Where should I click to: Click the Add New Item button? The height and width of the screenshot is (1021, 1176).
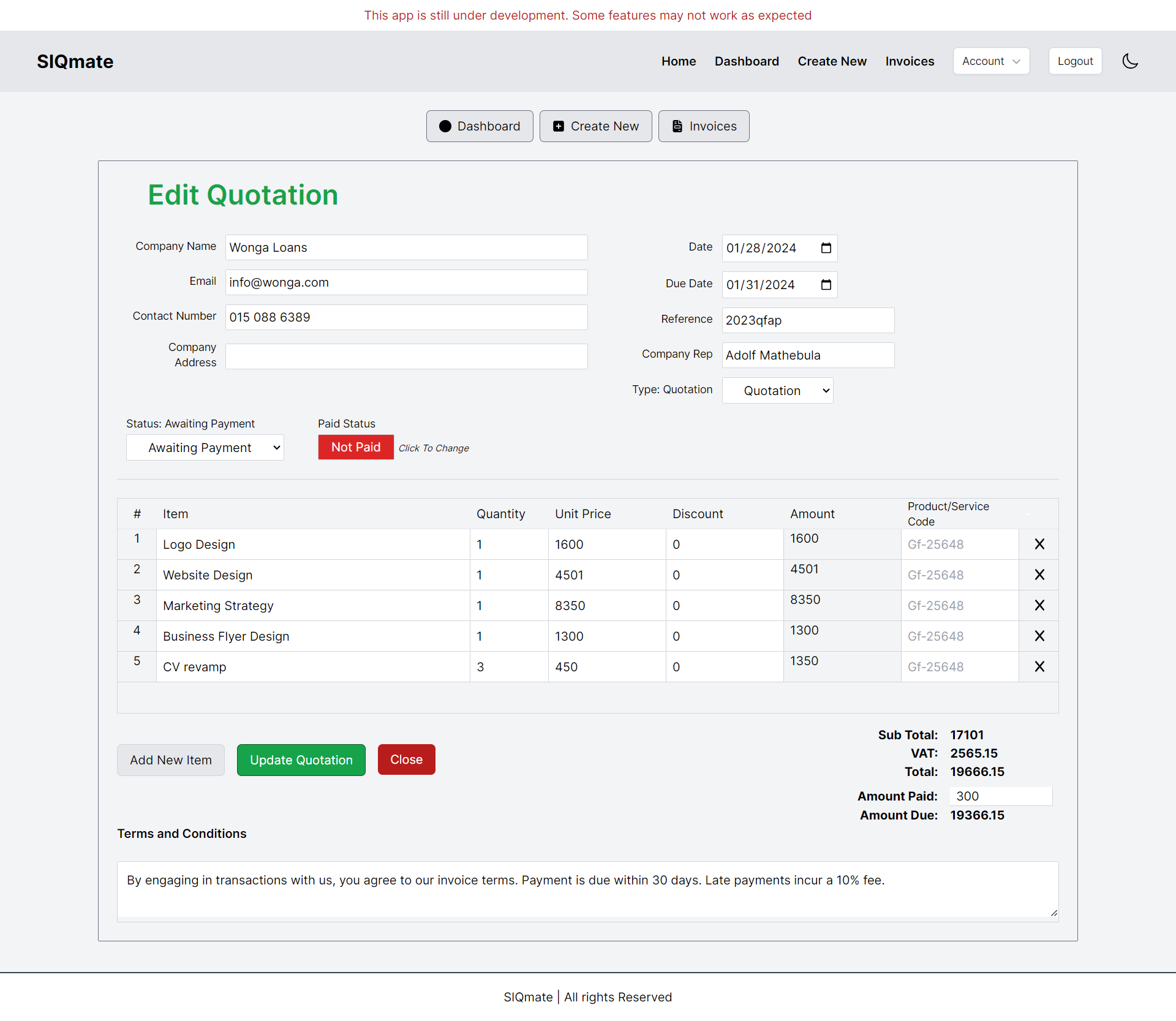click(x=170, y=759)
